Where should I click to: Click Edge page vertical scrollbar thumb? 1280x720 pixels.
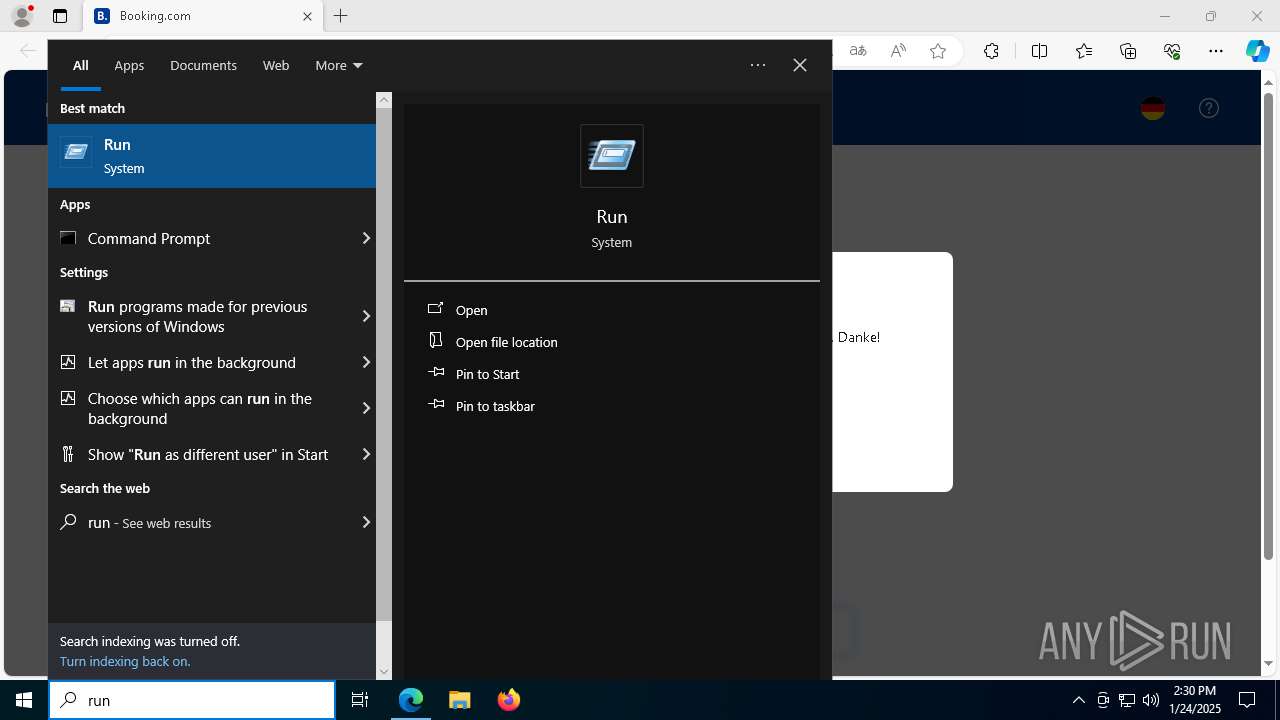click(1268, 324)
